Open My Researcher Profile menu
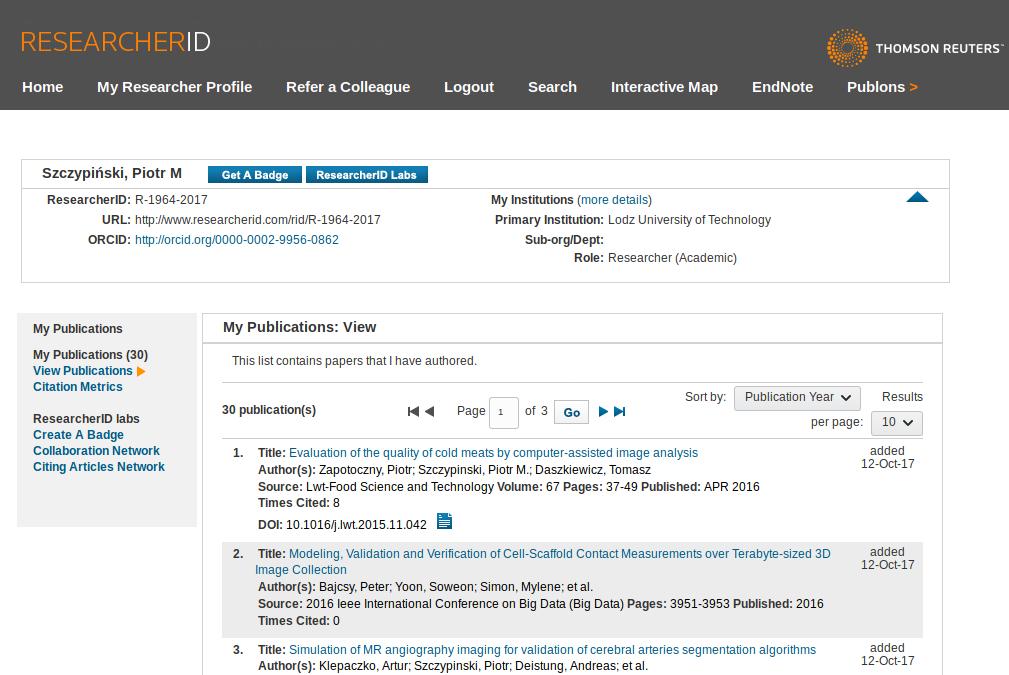 point(174,87)
